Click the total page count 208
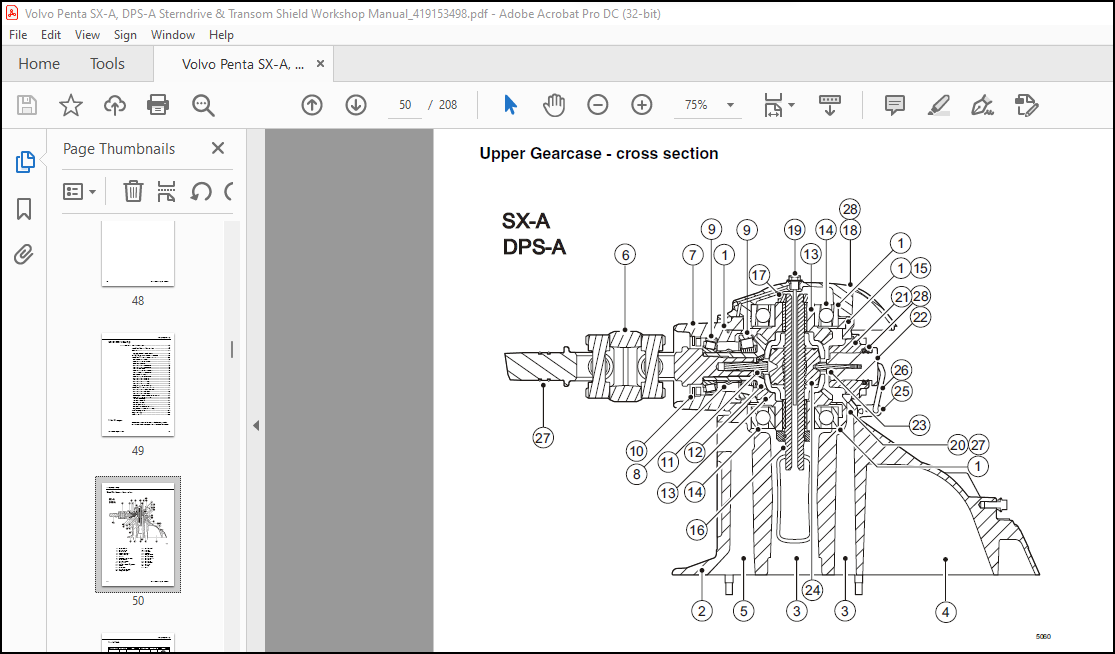The width and height of the screenshot is (1115, 654). tap(448, 105)
